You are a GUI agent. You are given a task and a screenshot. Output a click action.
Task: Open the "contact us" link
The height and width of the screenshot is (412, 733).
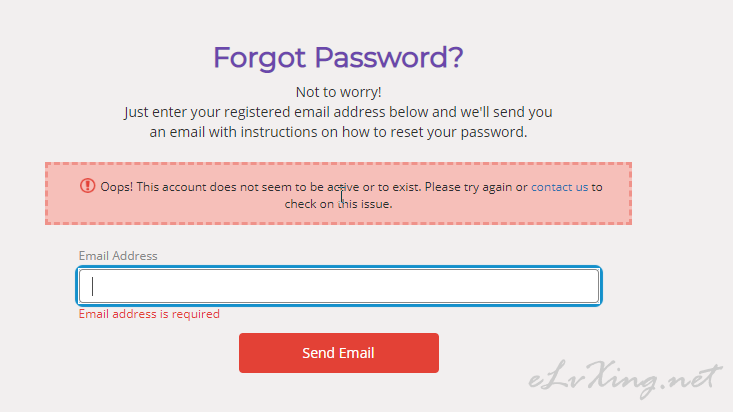tap(559, 187)
